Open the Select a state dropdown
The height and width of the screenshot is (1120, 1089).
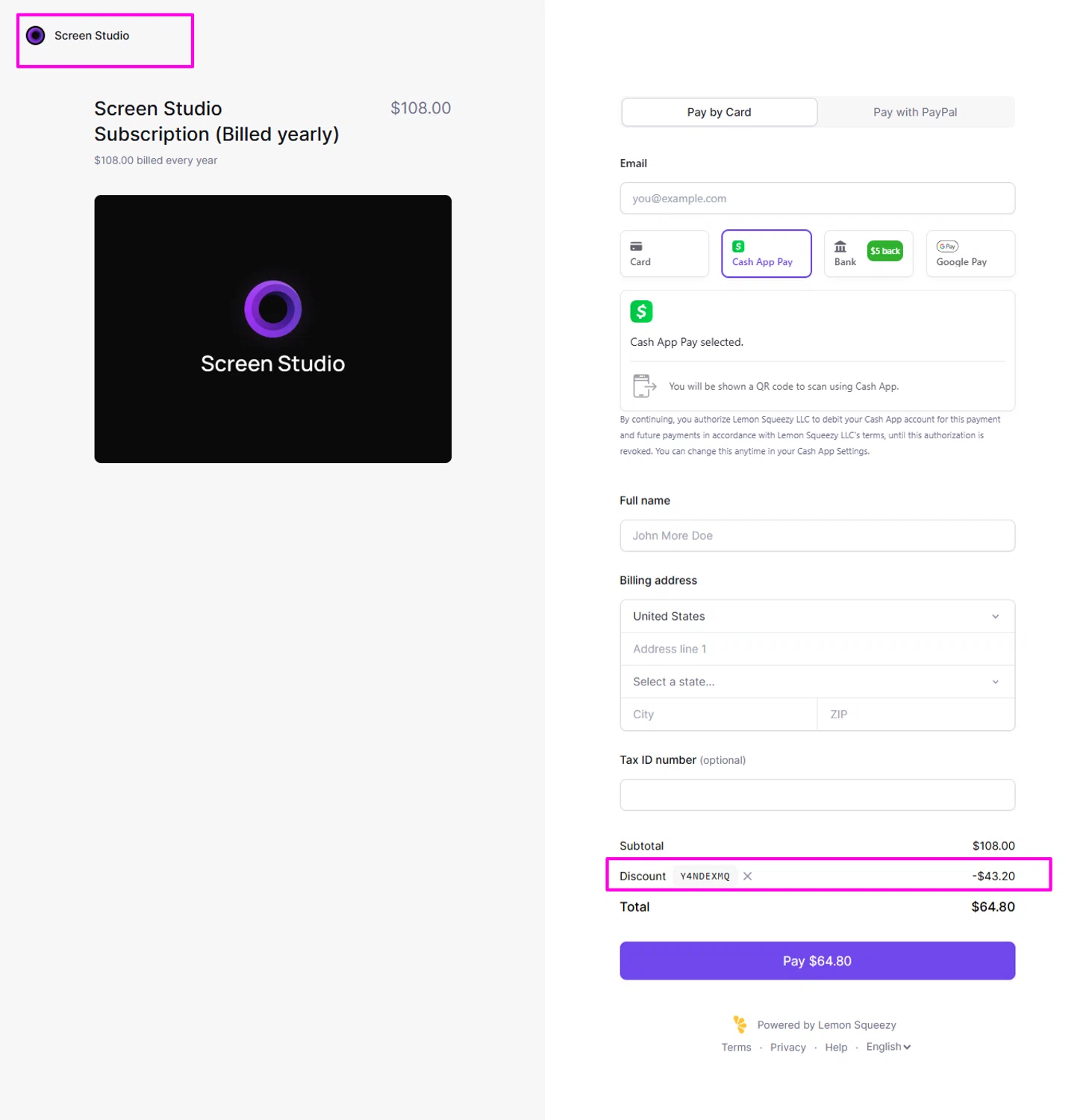tap(817, 682)
